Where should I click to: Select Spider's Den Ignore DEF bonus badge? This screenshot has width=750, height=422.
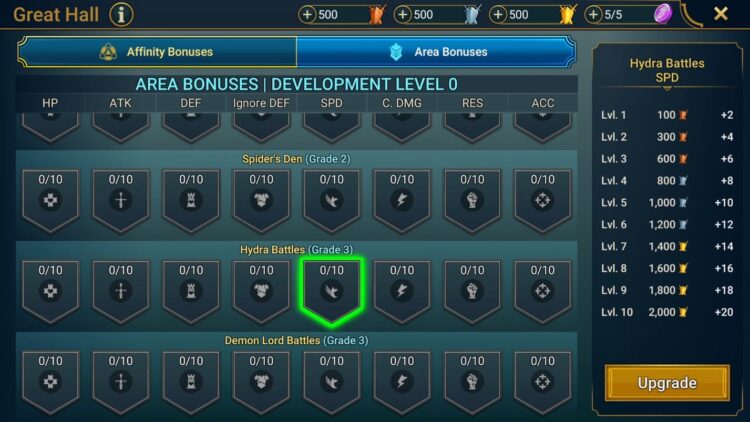coord(261,201)
